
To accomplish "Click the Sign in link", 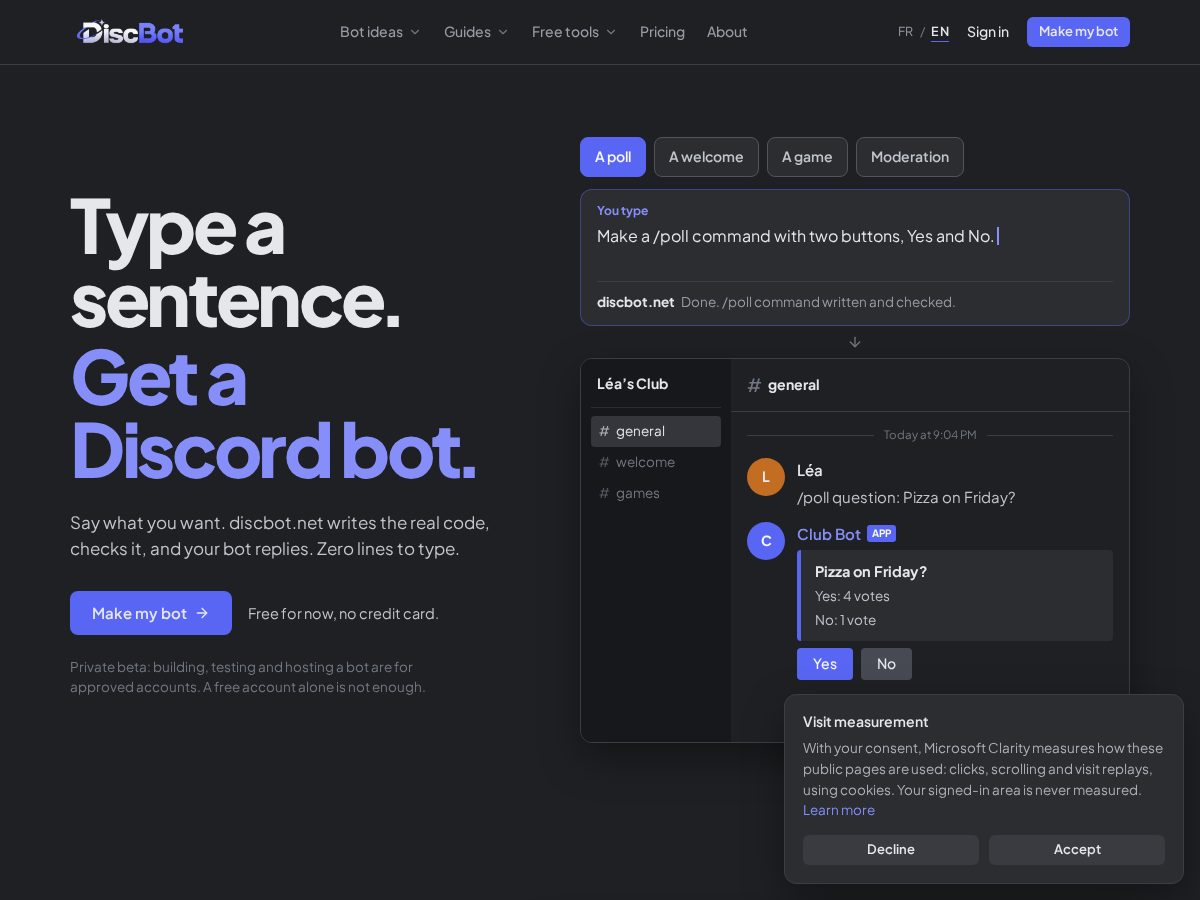I will point(988,32).
